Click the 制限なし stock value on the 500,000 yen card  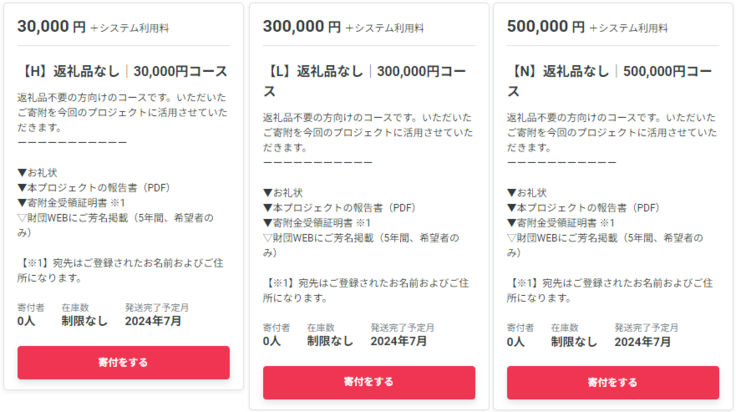[574, 341]
